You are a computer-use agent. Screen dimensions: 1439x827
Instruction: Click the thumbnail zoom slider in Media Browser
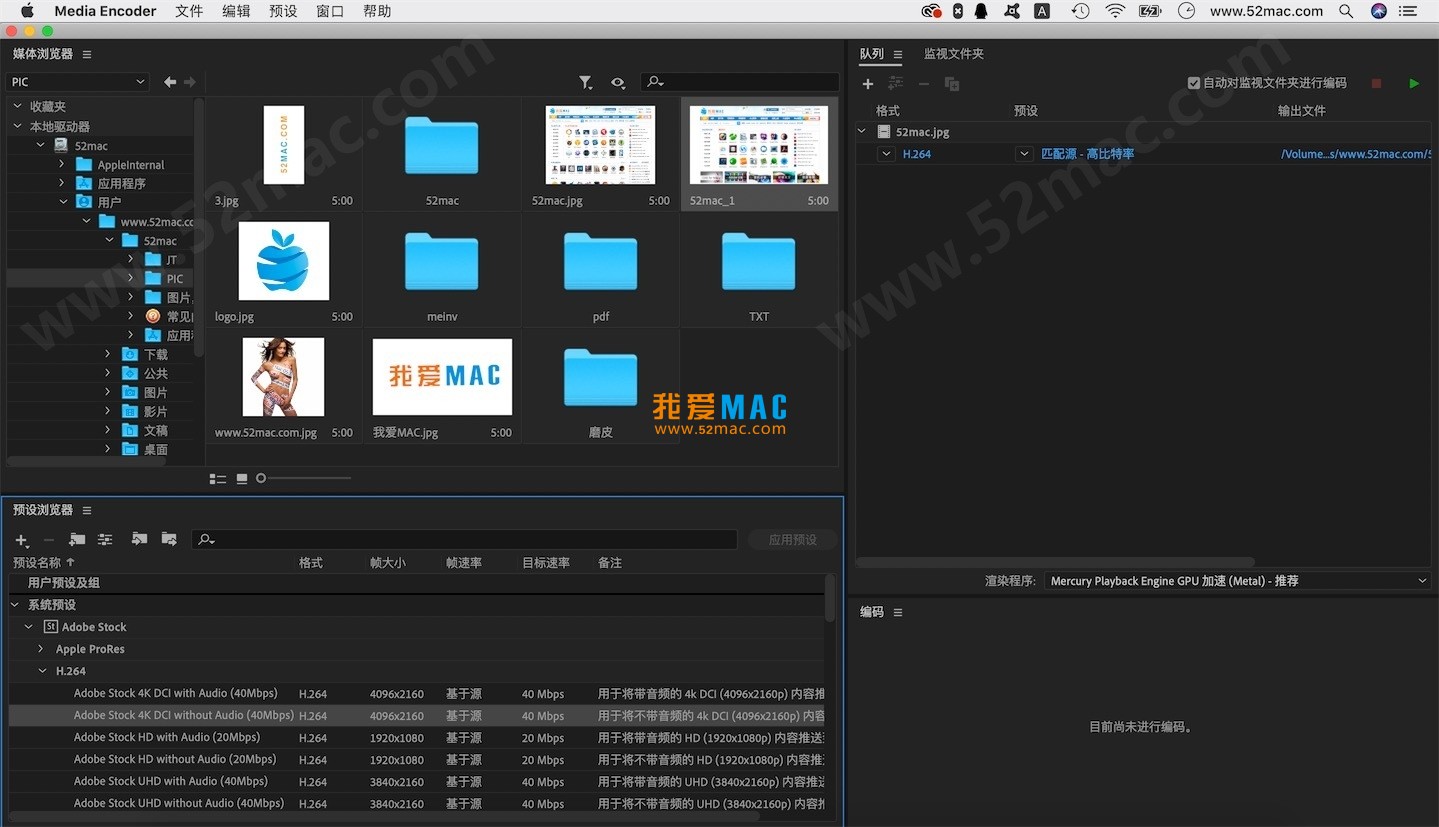click(x=303, y=479)
